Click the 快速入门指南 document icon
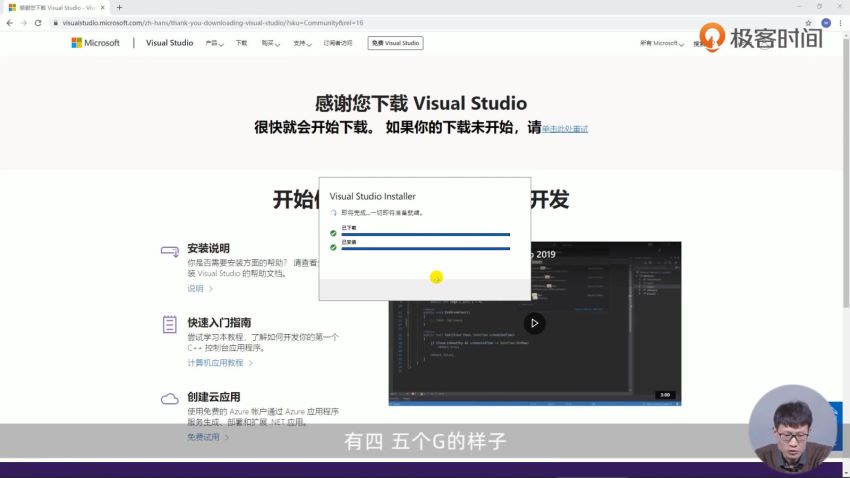The height and width of the screenshot is (478, 850). point(170,324)
